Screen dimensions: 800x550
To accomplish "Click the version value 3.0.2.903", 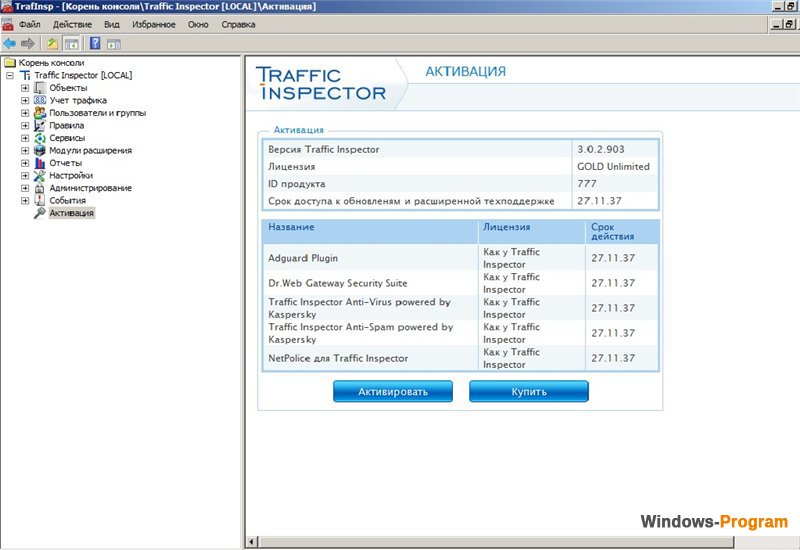I will pos(601,149).
